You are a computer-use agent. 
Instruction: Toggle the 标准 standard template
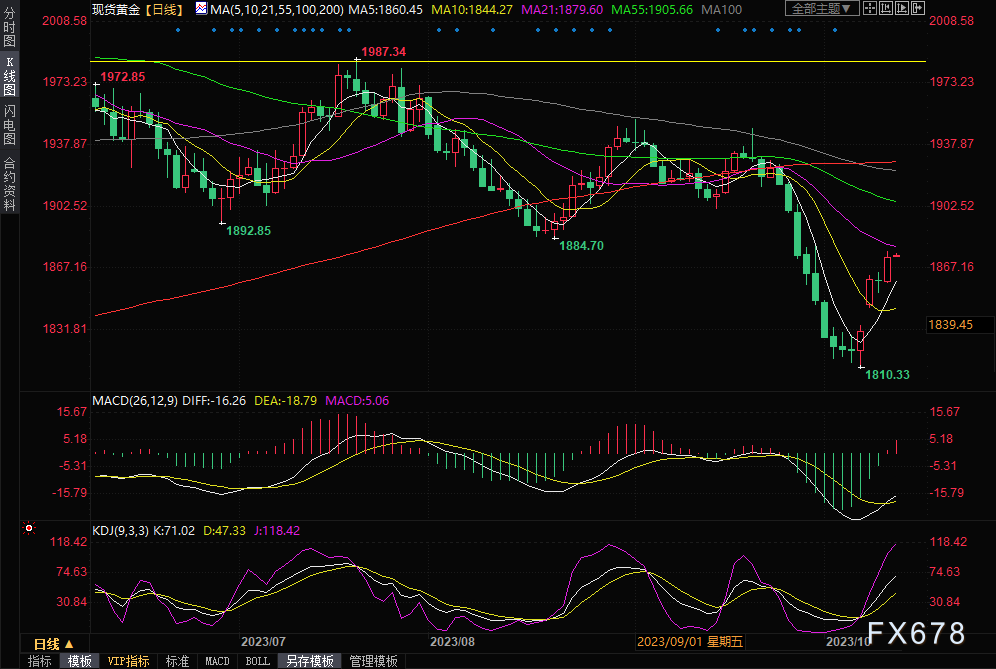pyautogui.click(x=177, y=661)
